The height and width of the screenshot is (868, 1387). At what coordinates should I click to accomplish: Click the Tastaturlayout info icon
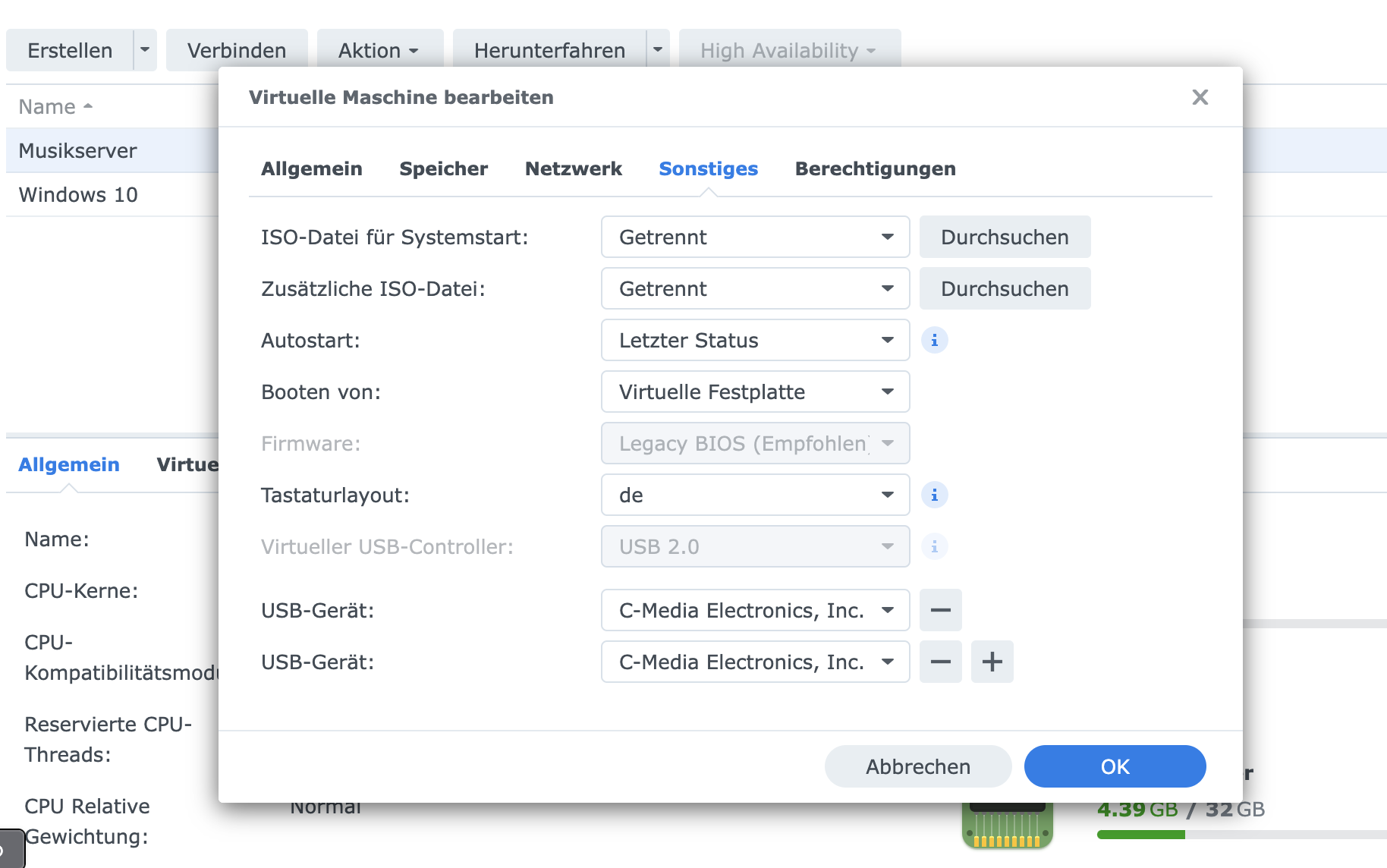934,495
